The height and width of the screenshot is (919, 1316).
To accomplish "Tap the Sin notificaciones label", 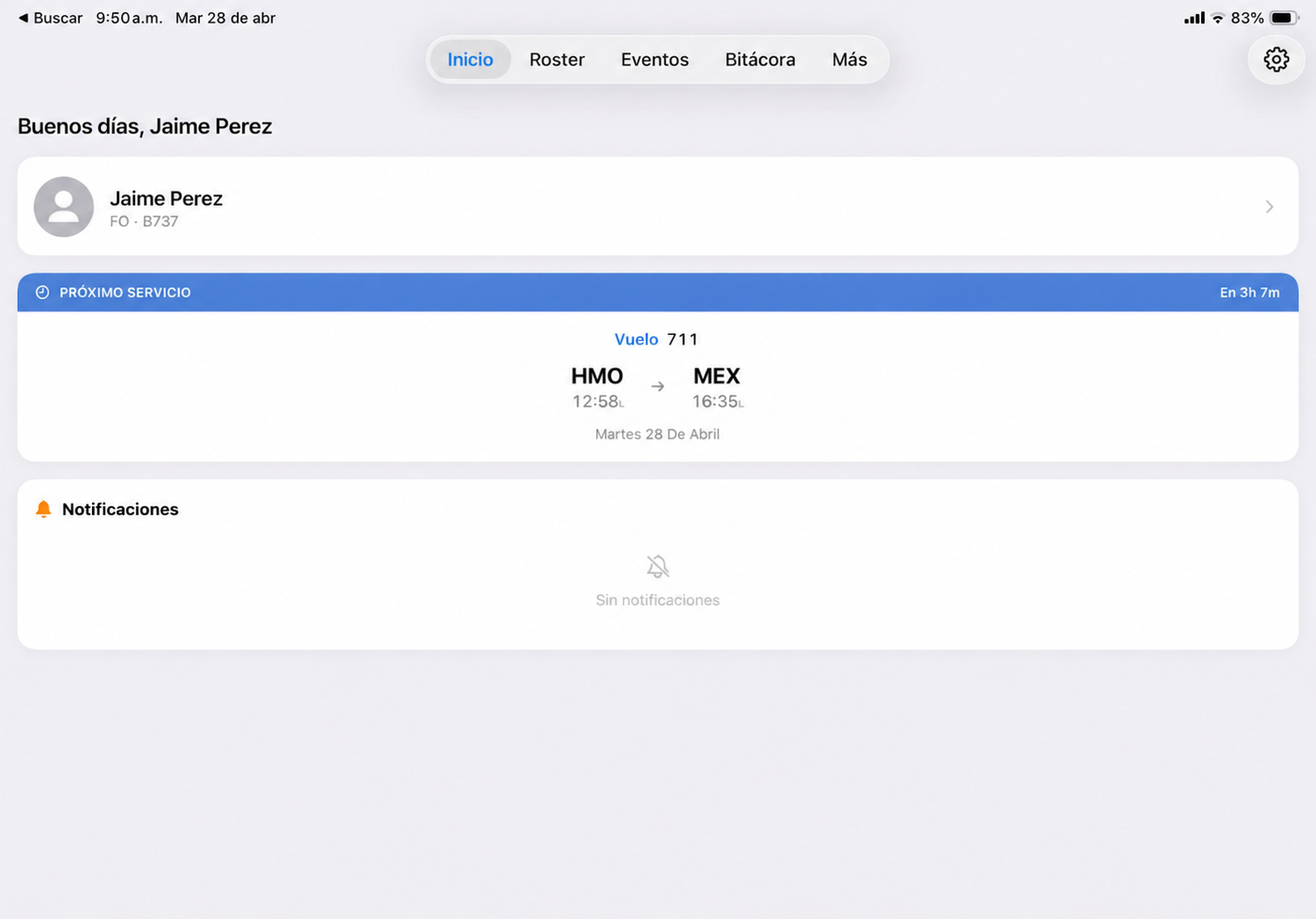I will [658, 601].
